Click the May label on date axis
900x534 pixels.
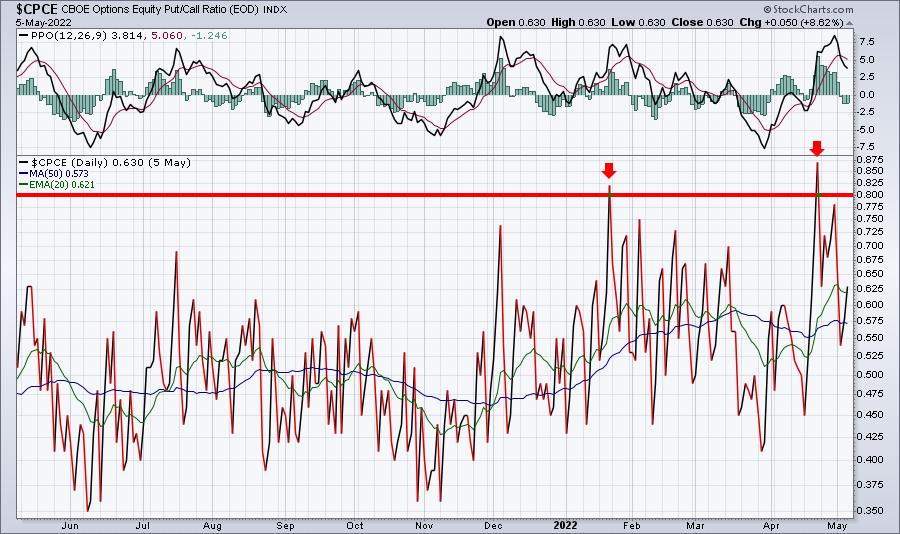(838, 525)
